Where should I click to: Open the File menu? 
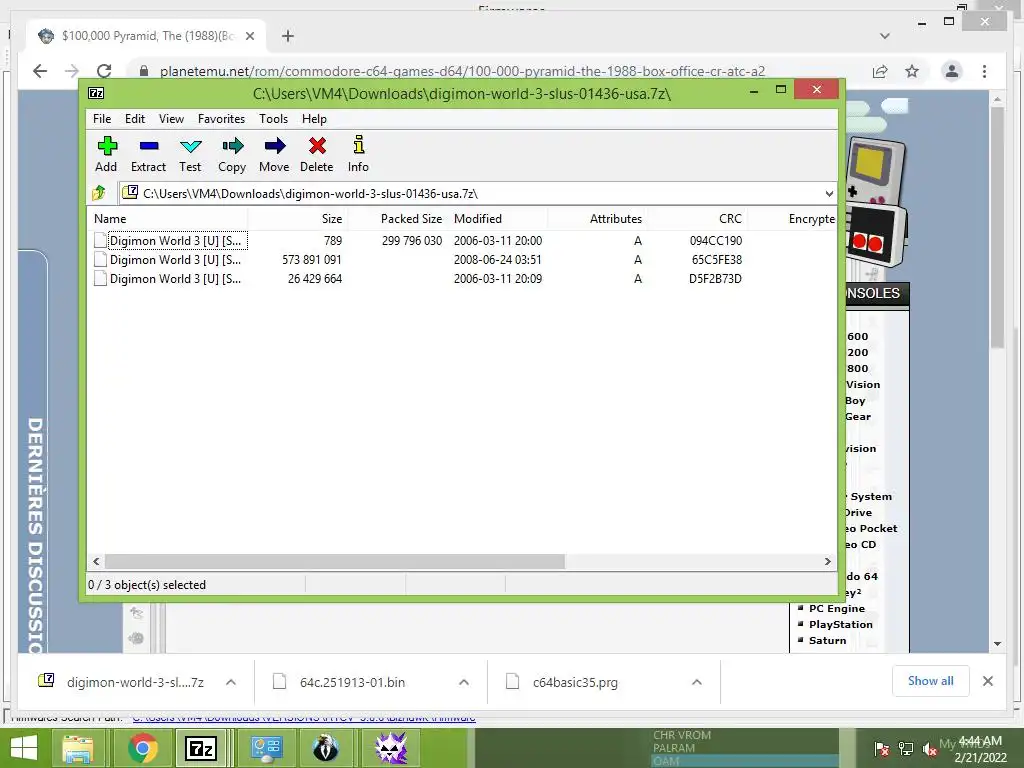click(x=102, y=119)
